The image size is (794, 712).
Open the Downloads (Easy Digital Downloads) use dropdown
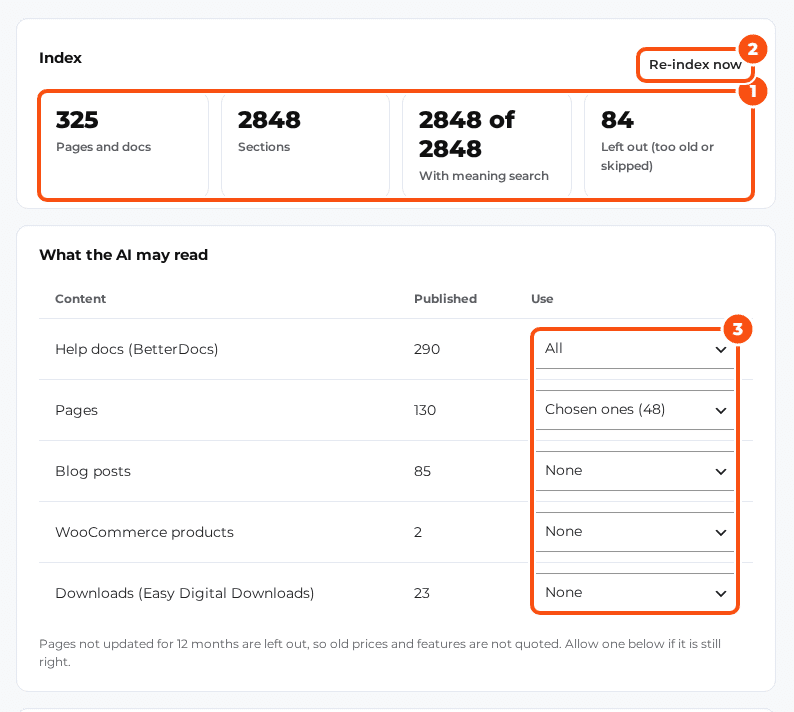point(634,592)
